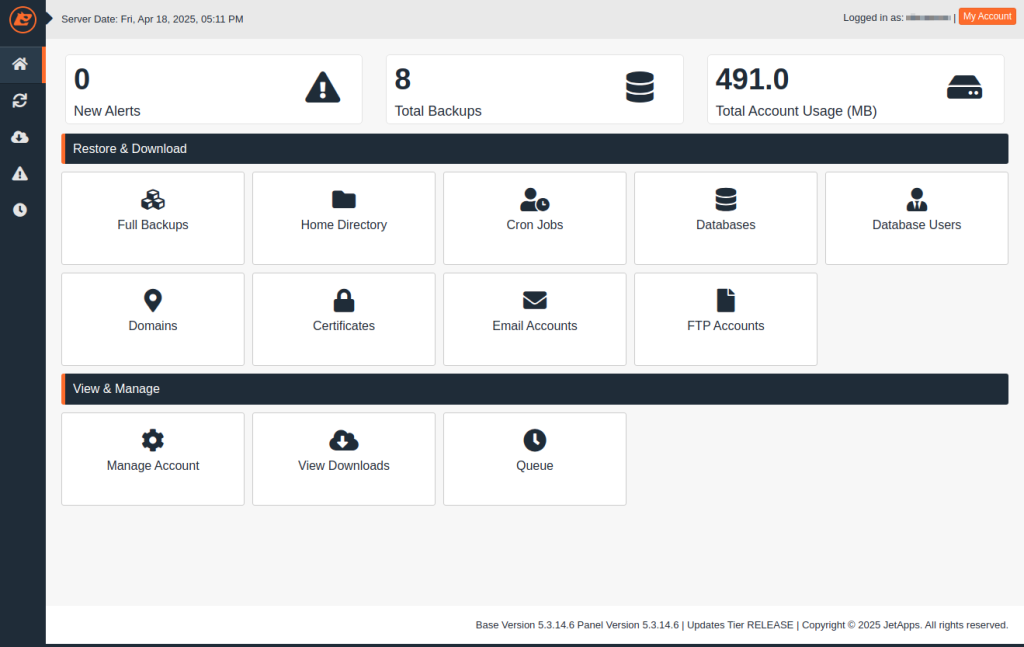The image size is (1024, 647).
Task: Click the Home Directory folder icon
Action: coord(344,200)
